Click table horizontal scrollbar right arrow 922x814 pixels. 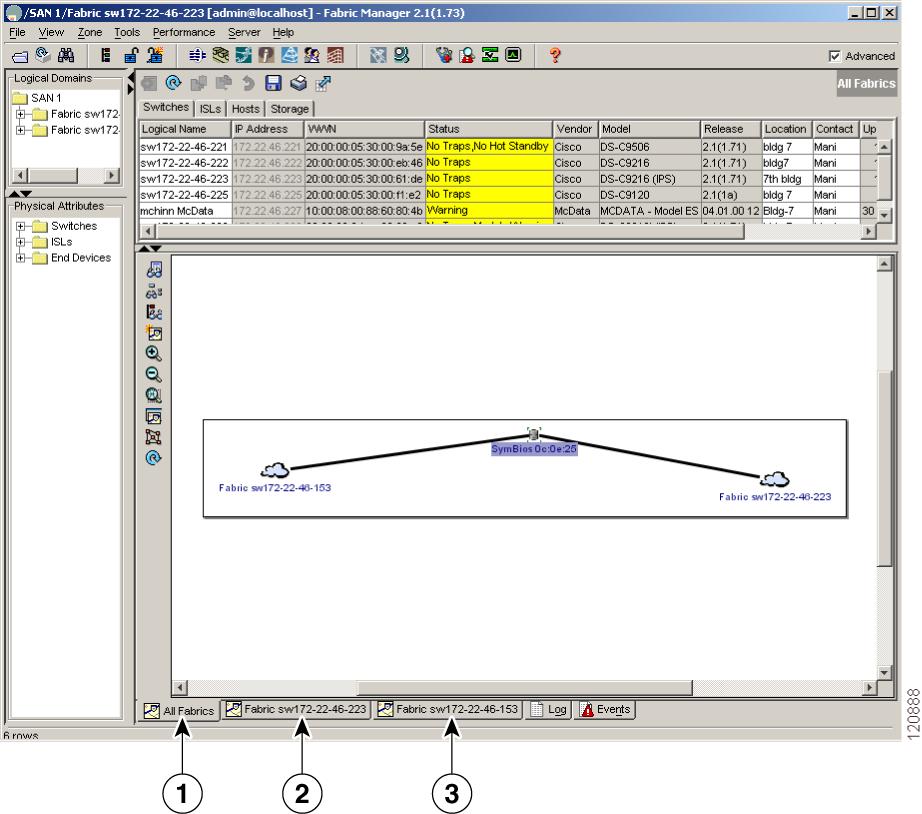(868, 232)
